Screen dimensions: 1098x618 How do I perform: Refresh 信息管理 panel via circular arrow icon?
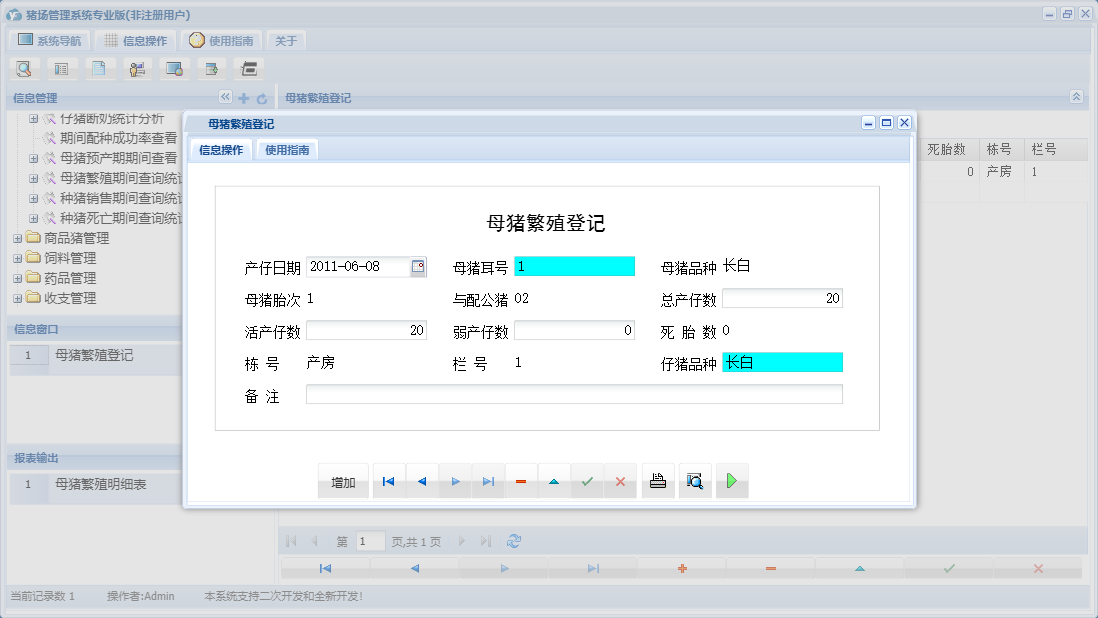(x=260, y=97)
